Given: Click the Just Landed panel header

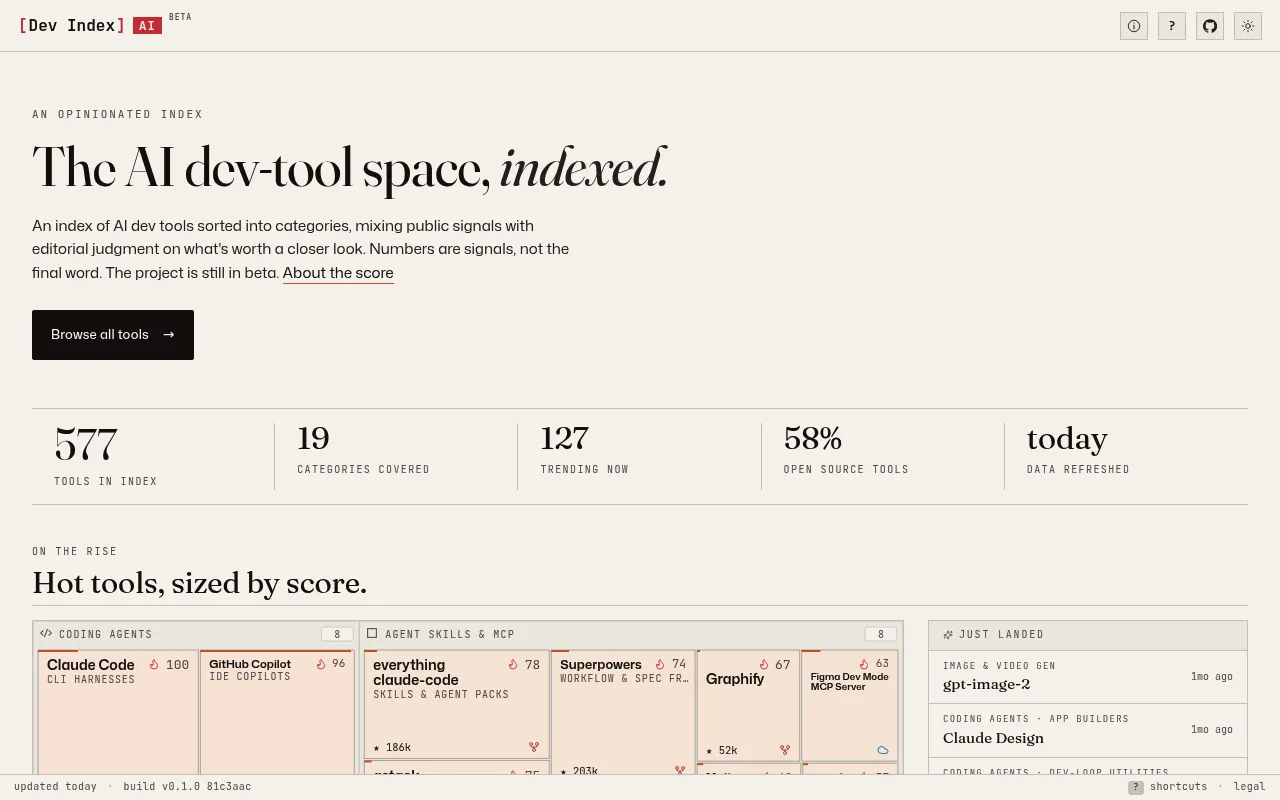Looking at the screenshot, I should tap(1088, 635).
